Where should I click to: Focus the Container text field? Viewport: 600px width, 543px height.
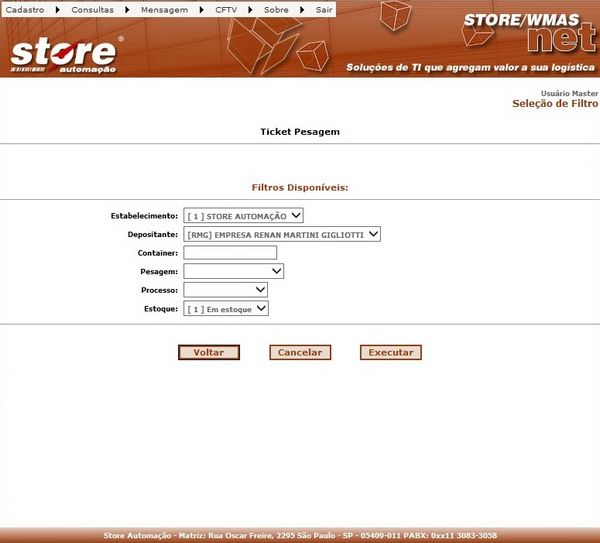pos(230,253)
